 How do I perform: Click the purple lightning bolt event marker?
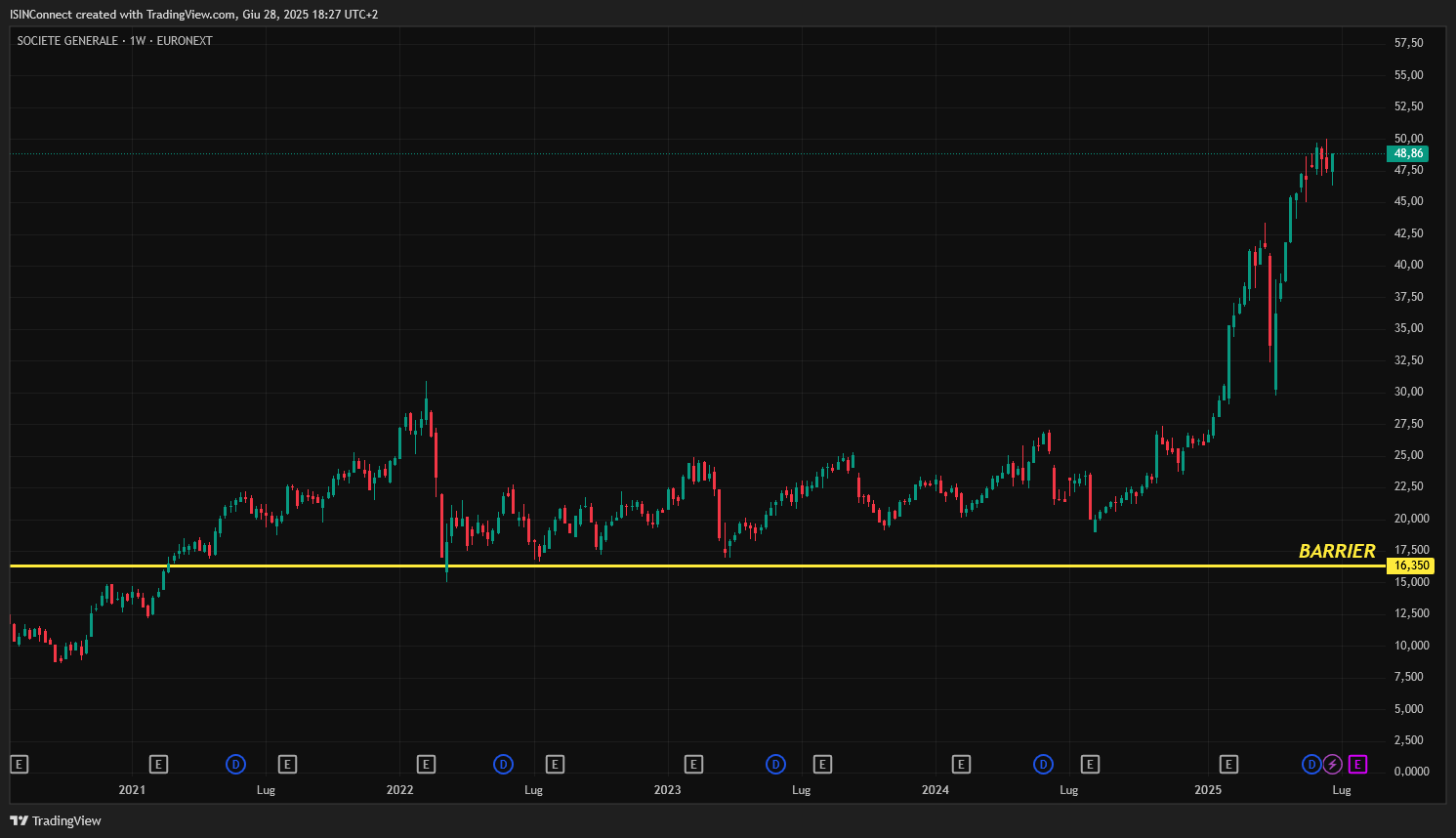(x=1332, y=765)
